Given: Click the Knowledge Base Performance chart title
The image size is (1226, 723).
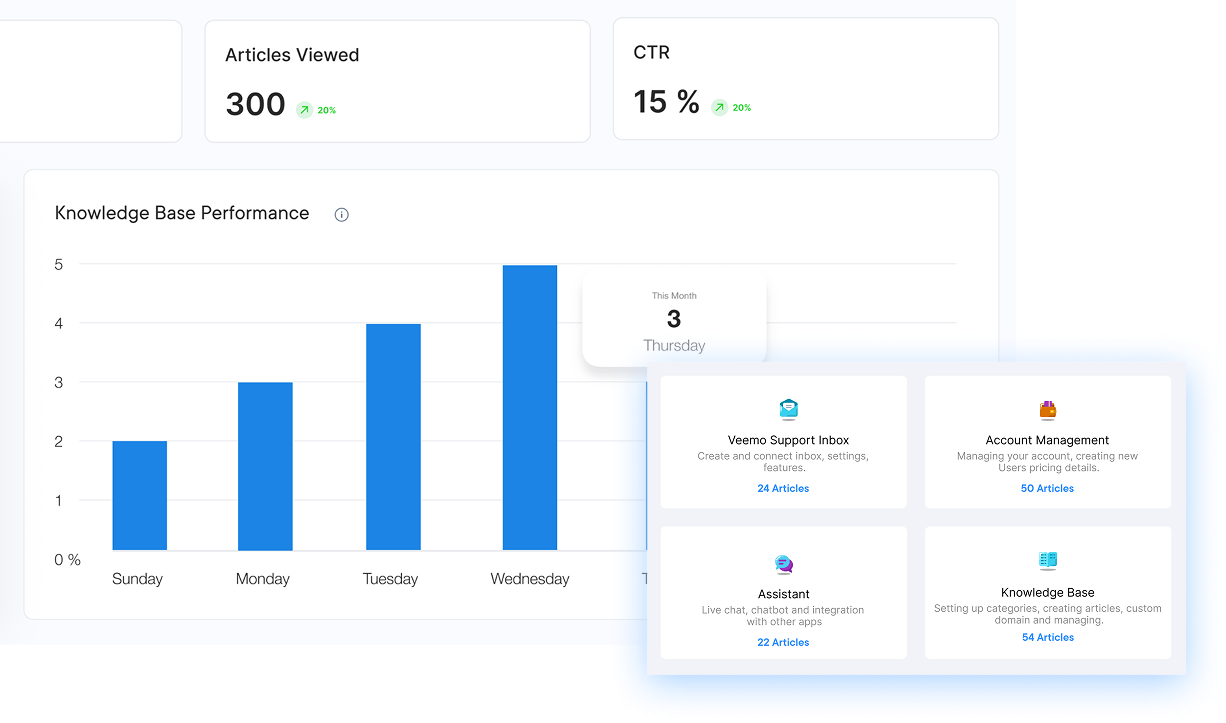Looking at the screenshot, I should point(182,213).
